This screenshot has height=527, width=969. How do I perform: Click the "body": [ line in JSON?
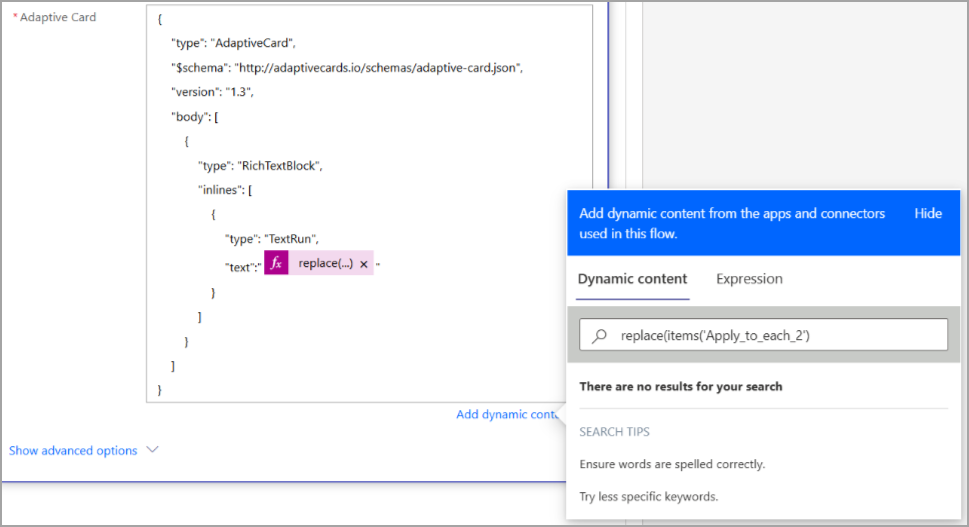pos(195,116)
